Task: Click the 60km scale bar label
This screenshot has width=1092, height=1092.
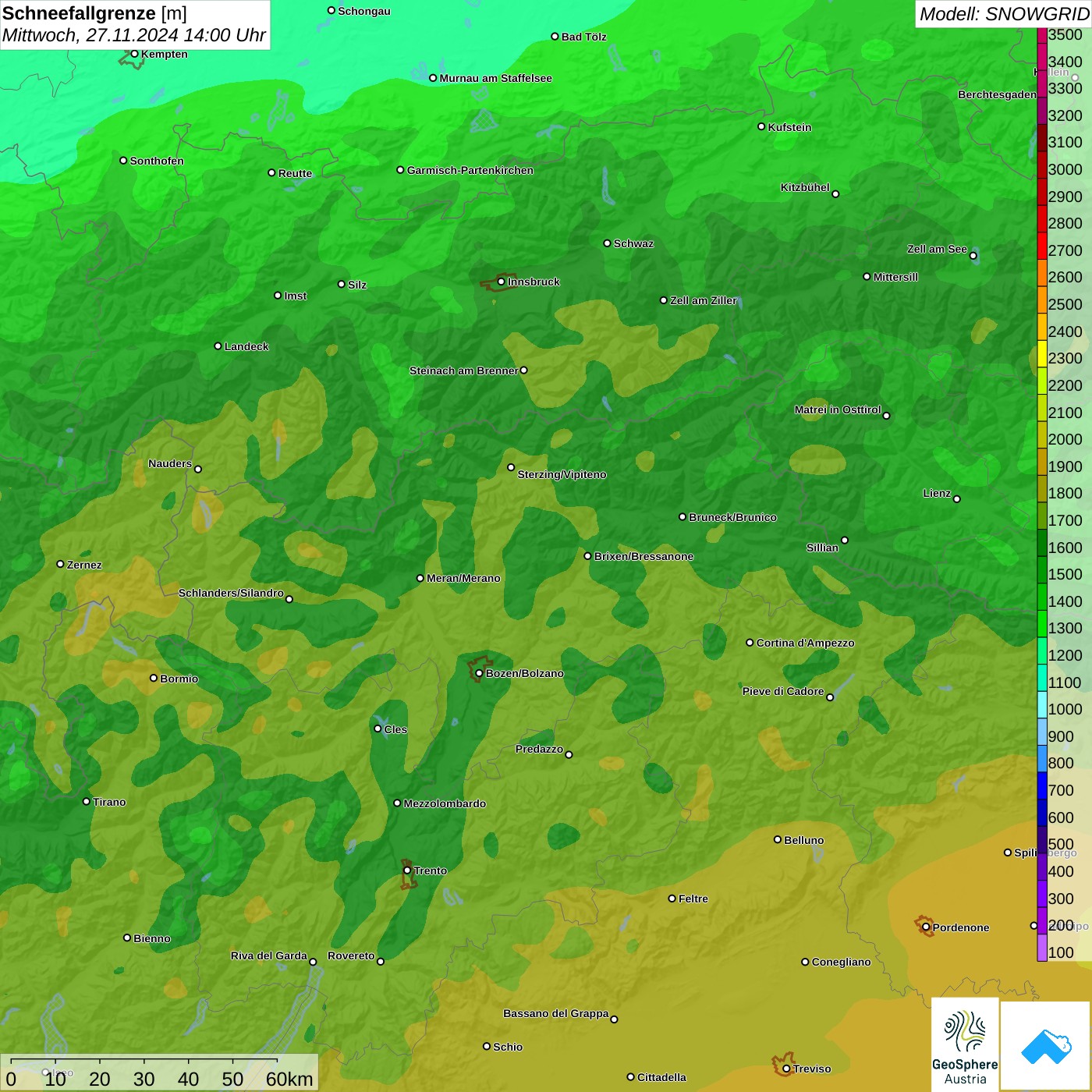Action: pyautogui.click(x=289, y=1079)
